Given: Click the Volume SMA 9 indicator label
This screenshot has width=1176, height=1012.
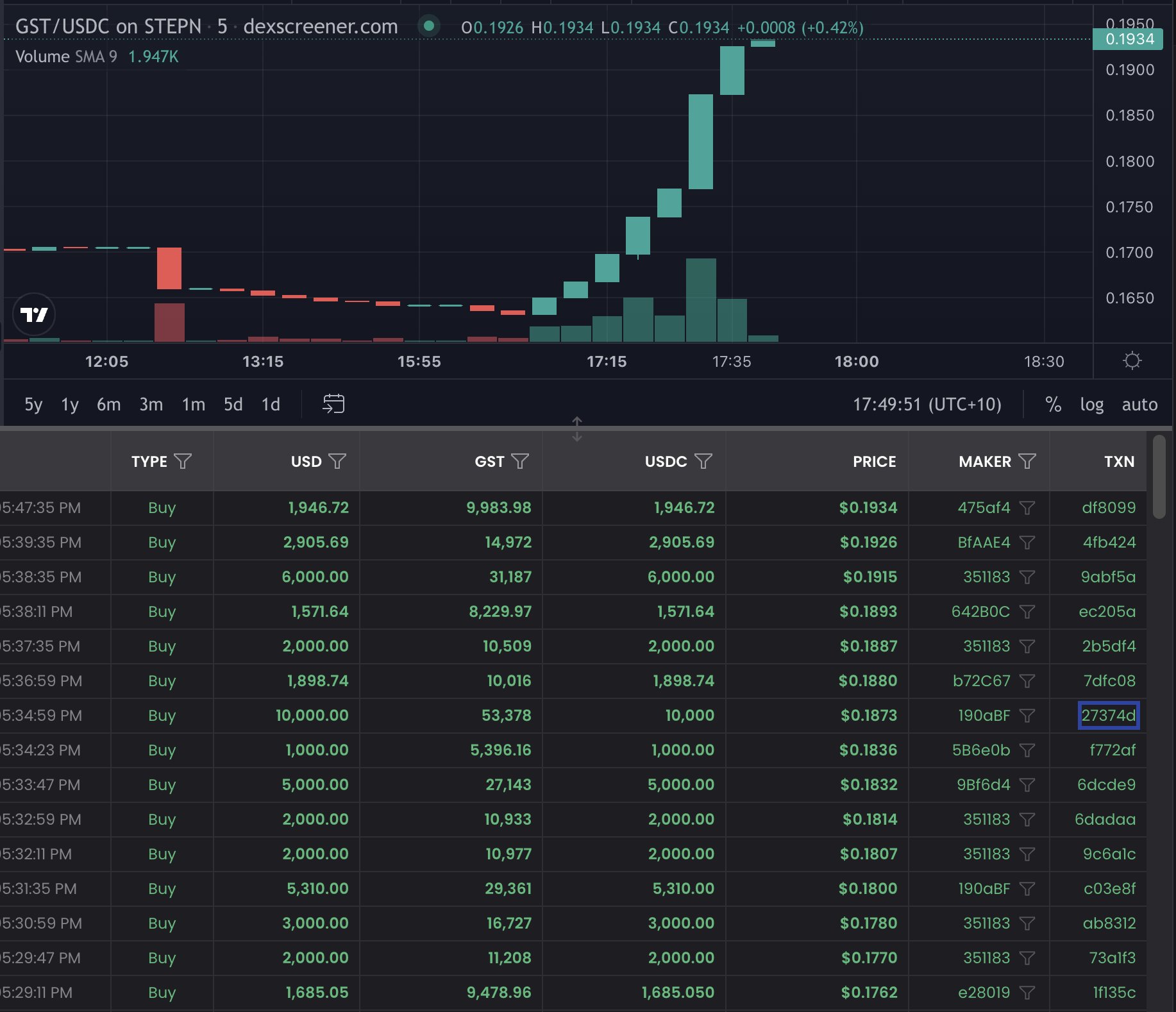Looking at the screenshot, I should (x=66, y=56).
